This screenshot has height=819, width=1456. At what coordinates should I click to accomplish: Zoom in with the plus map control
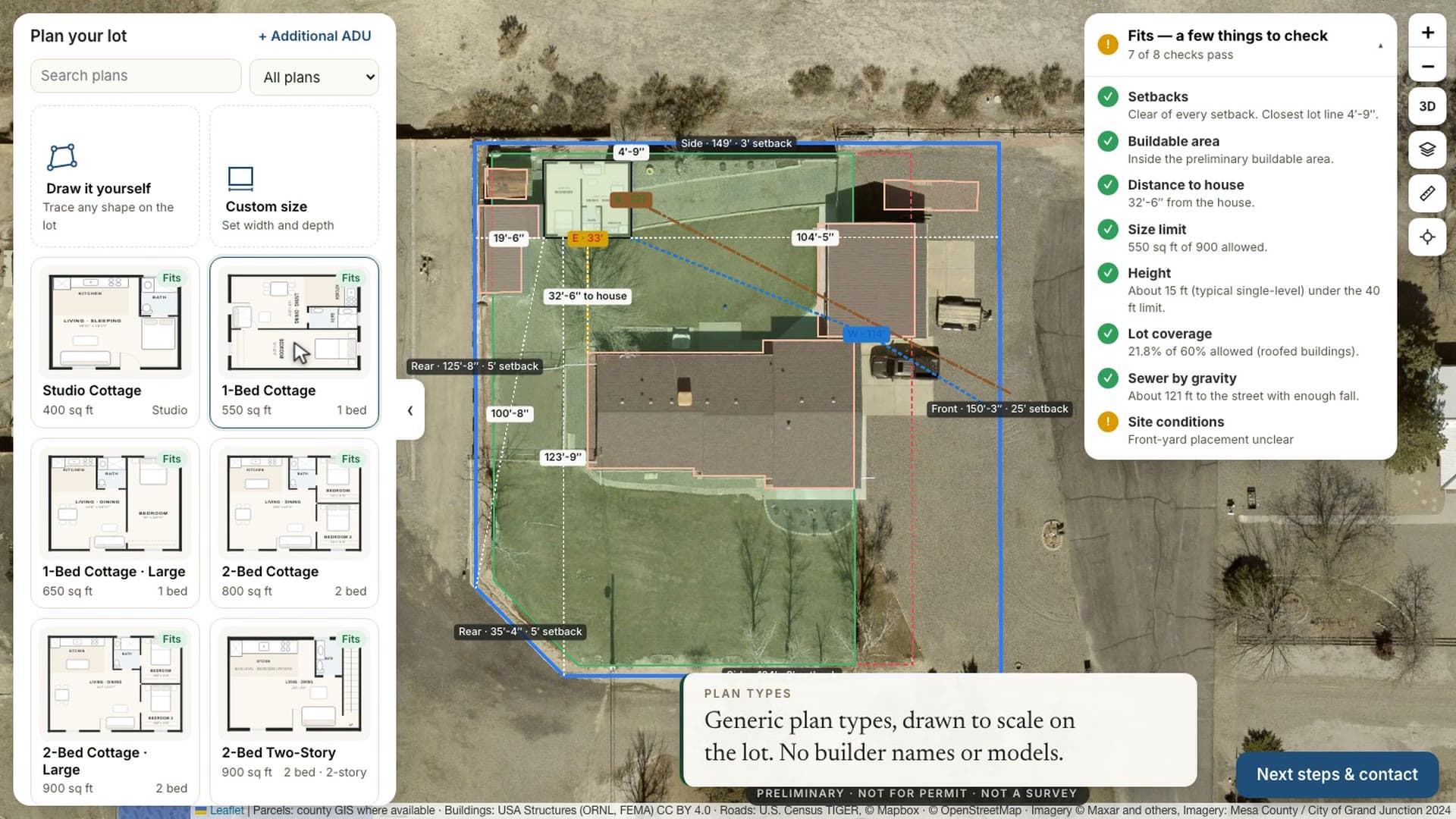click(1427, 33)
